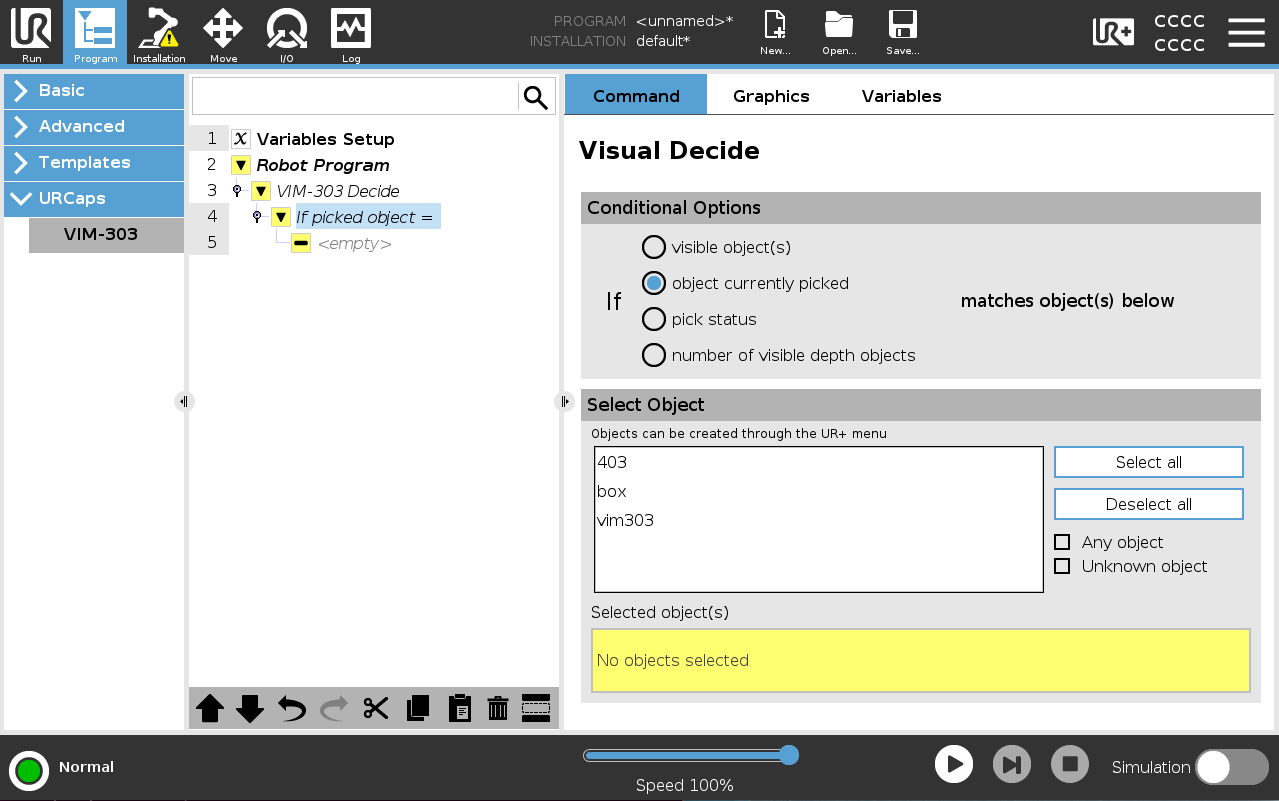Open the UR+ menu icon

1113,32
